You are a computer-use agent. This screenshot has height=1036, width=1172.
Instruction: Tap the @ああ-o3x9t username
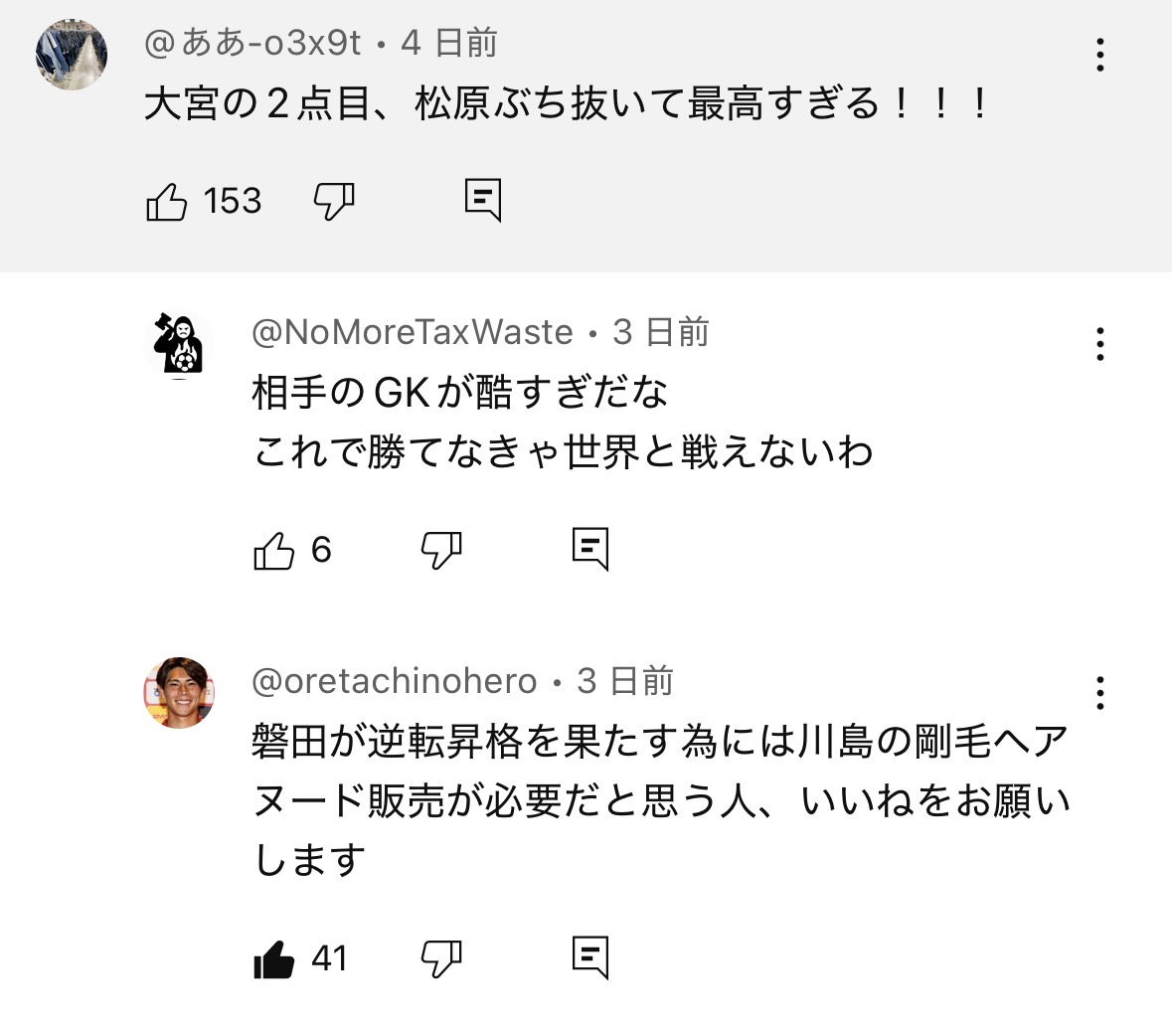pos(252,43)
